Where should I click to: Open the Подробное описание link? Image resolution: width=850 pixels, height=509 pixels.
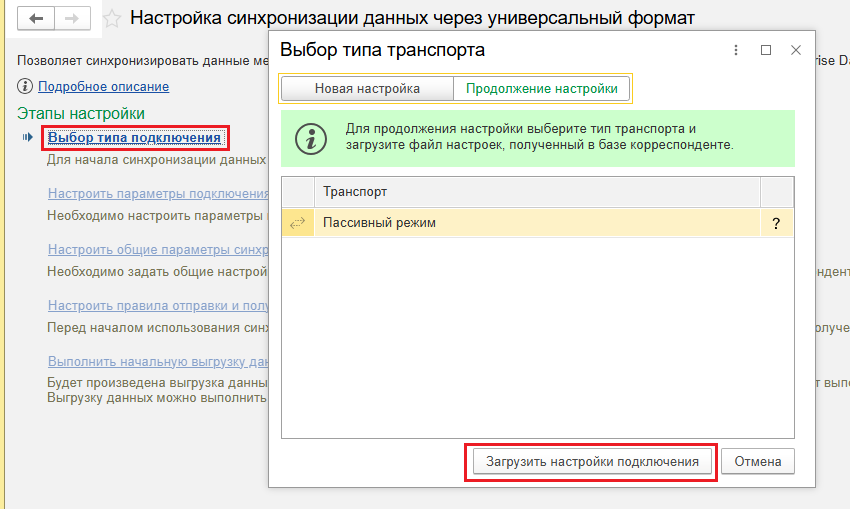pos(104,87)
